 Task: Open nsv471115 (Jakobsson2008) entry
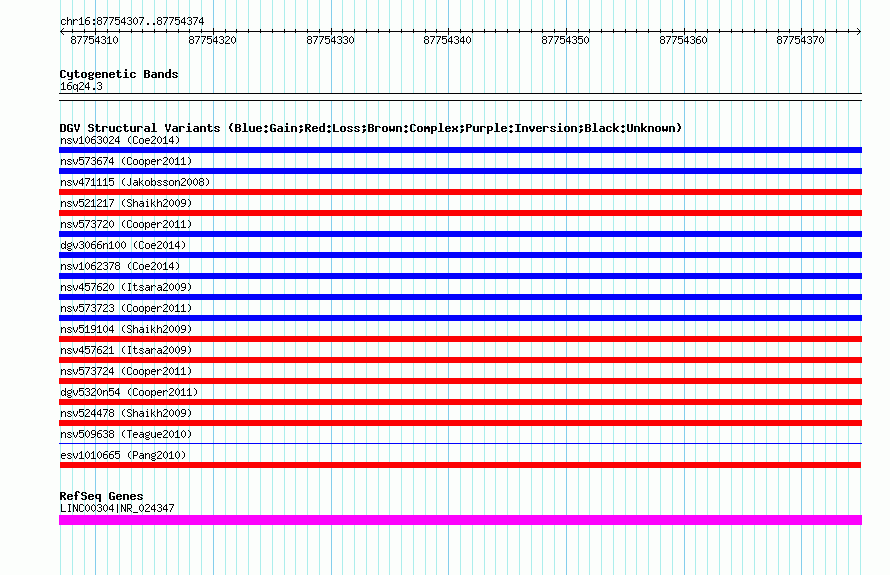pos(135,182)
